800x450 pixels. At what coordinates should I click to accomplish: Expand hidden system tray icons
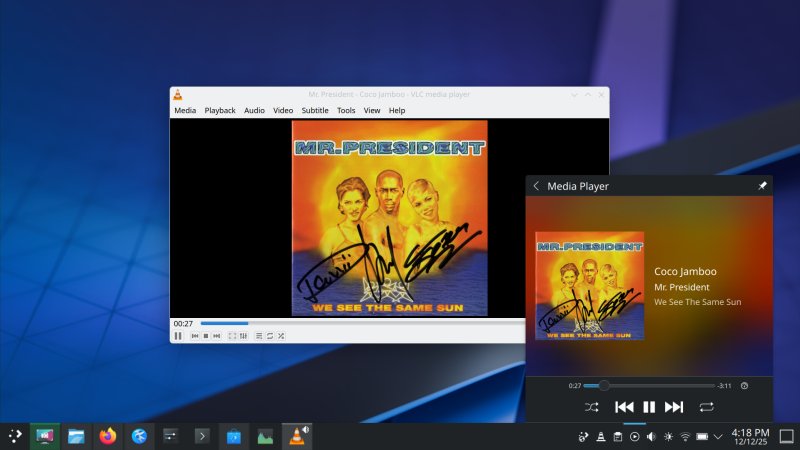(718, 437)
